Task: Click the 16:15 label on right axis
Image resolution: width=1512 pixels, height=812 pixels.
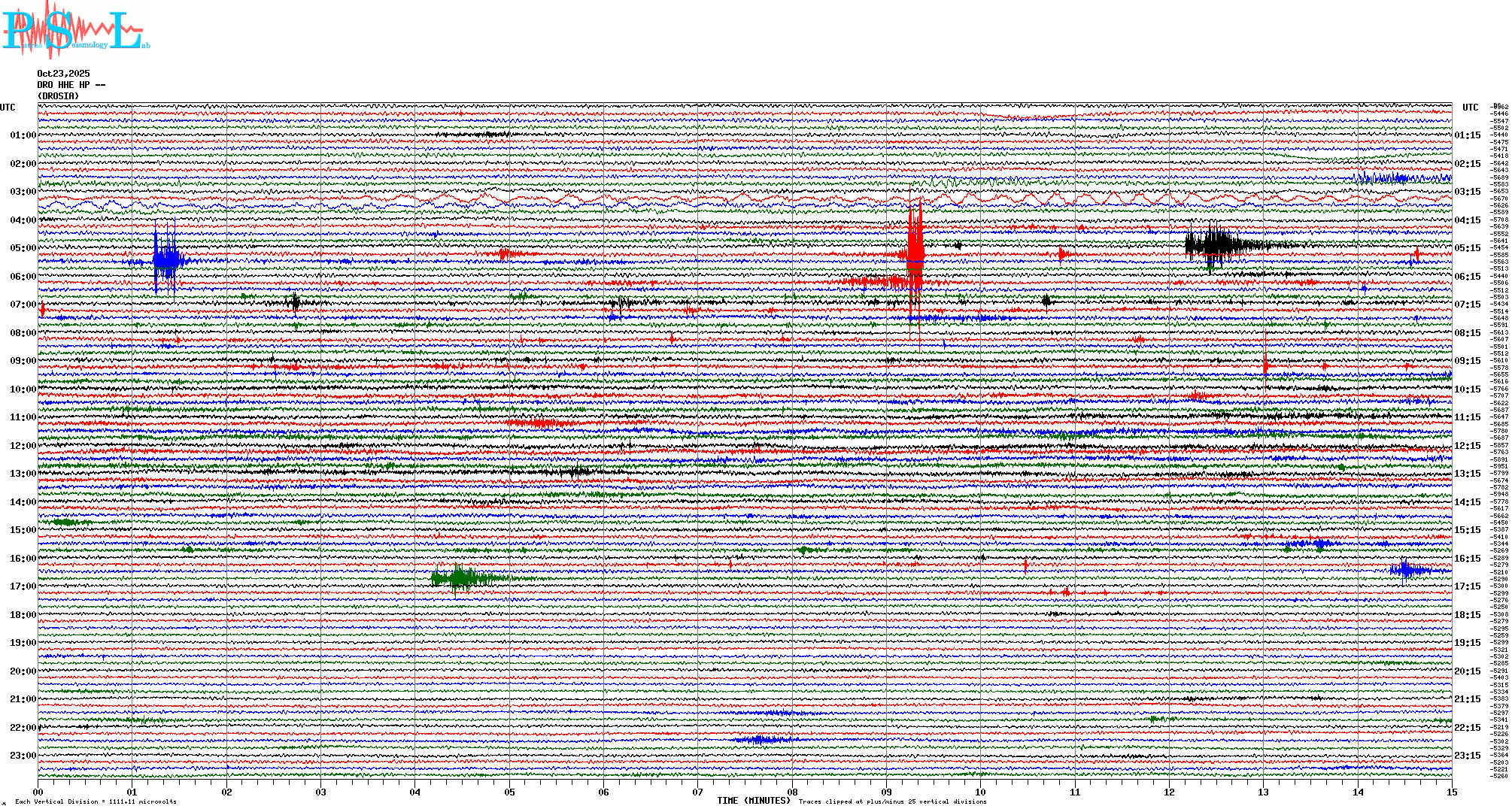Action: click(1467, 559)
